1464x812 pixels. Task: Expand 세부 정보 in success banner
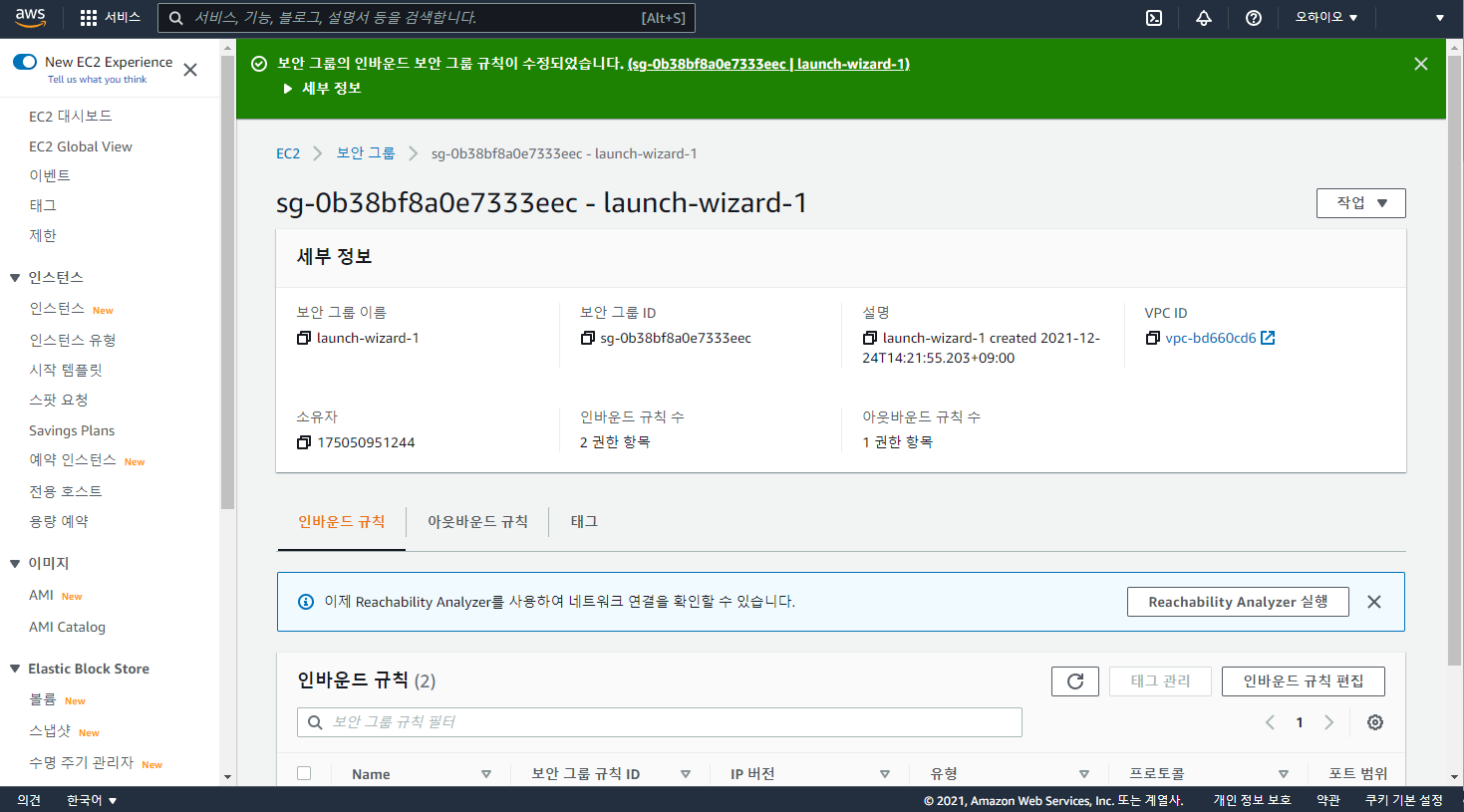322,89
